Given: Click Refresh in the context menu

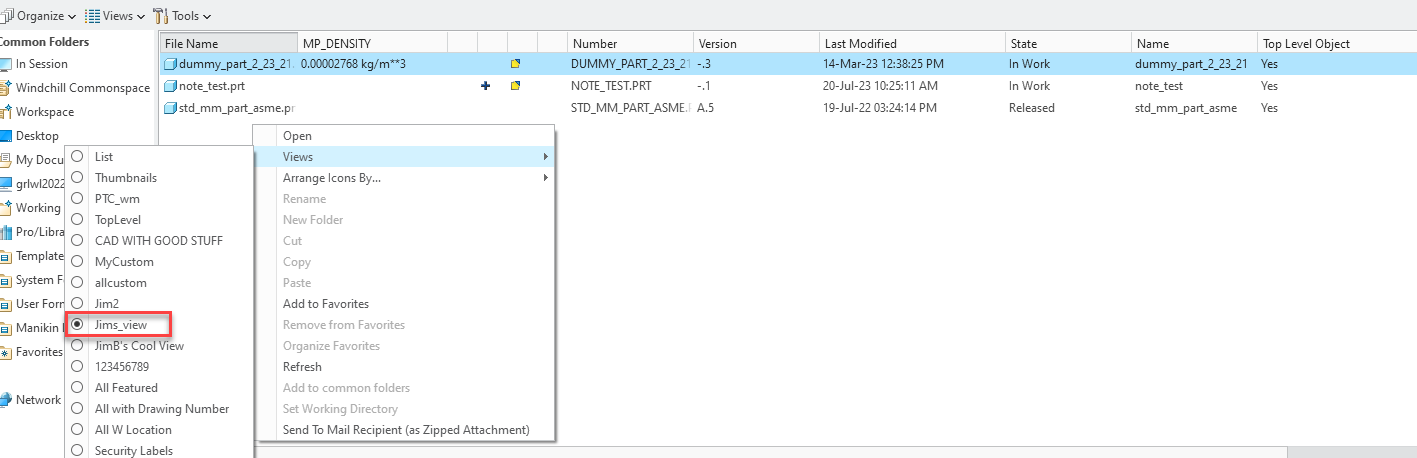Looking at the screenshot, I should 302,367.
